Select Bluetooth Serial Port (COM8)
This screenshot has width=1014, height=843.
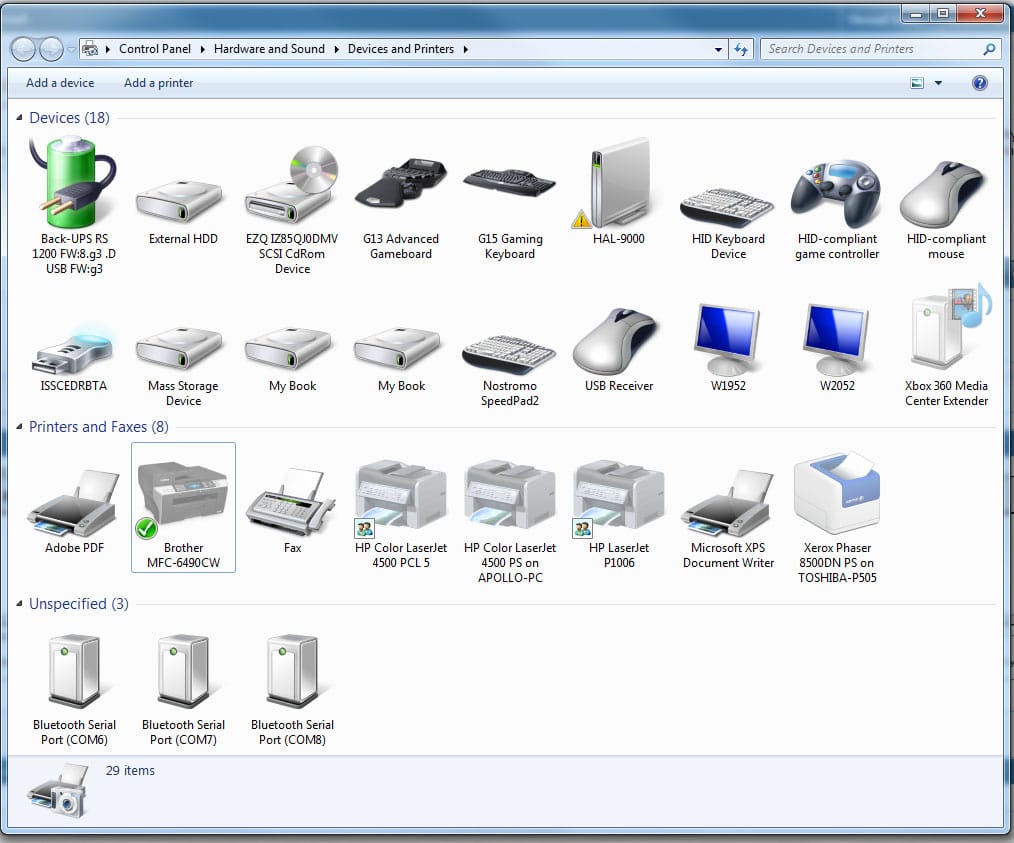tap(292, 689)
